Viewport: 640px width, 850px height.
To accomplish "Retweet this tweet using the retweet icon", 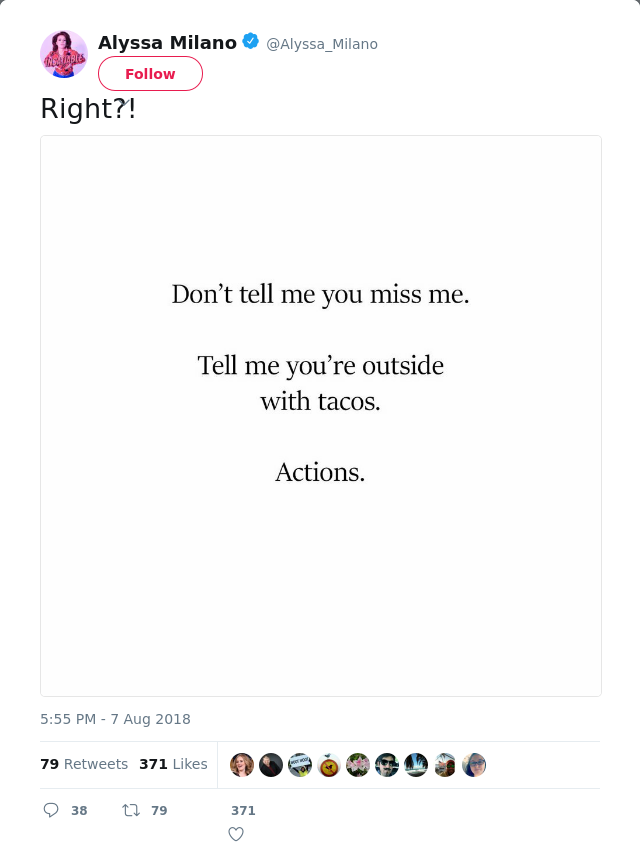I will (131, 810).
